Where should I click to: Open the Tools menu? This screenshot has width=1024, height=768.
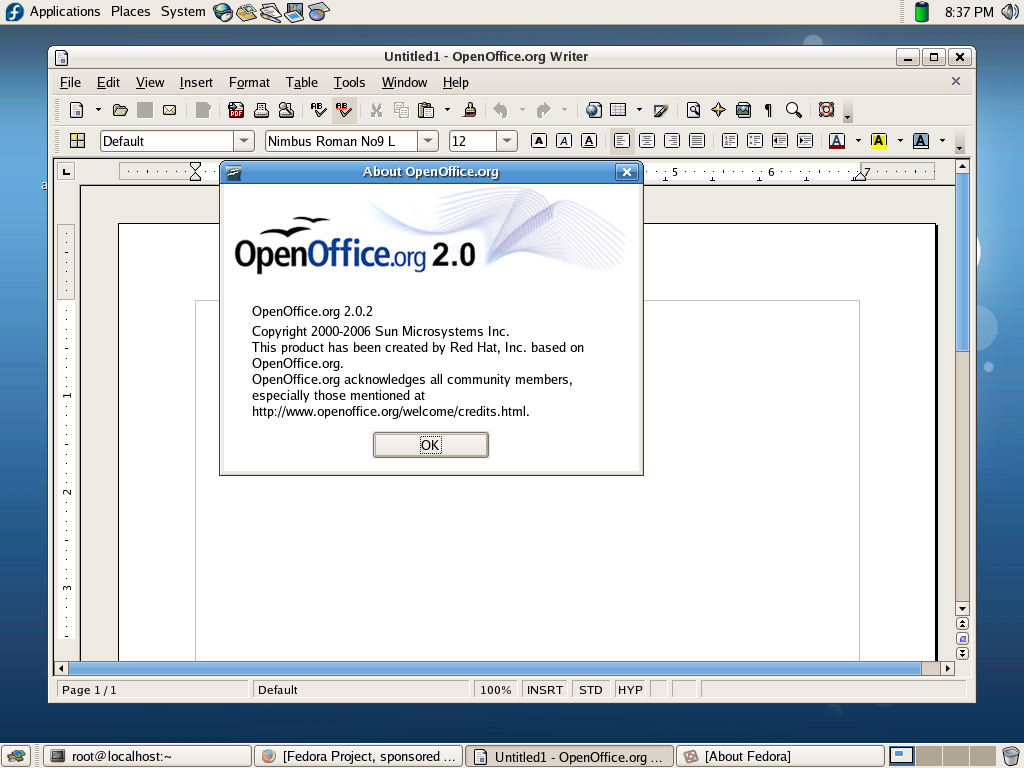349,82
